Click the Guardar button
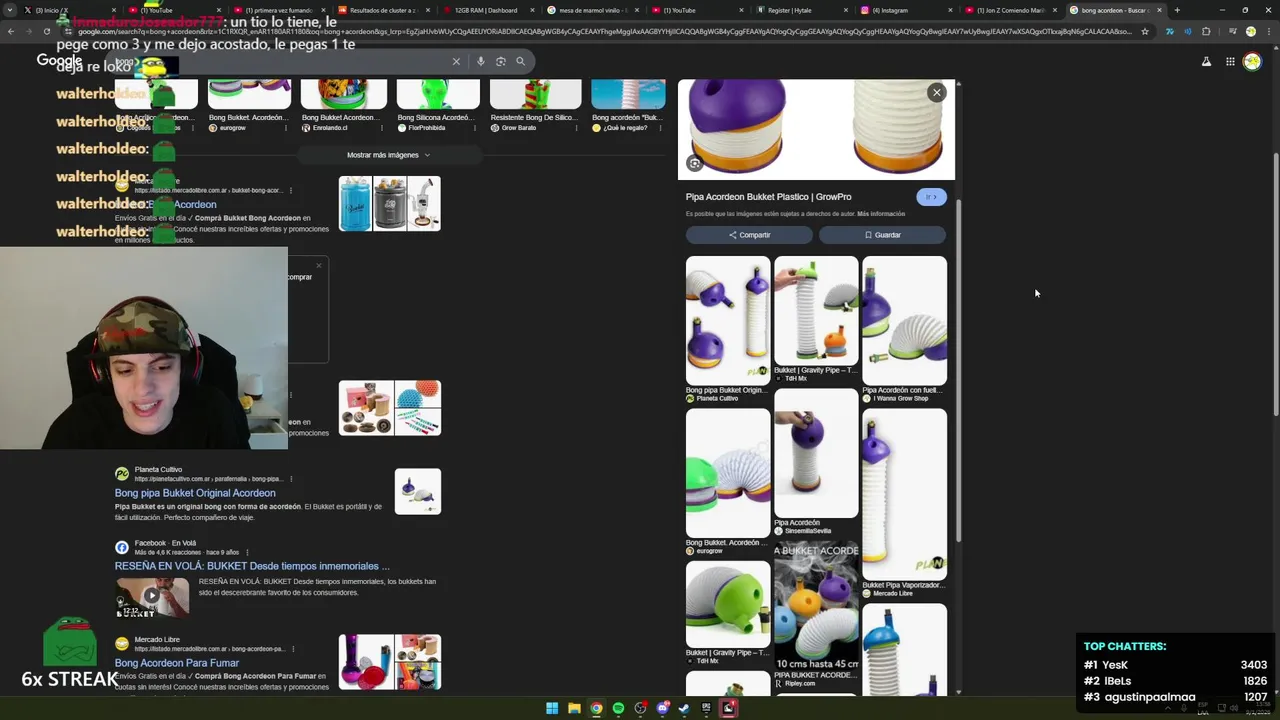 [882, 235]
